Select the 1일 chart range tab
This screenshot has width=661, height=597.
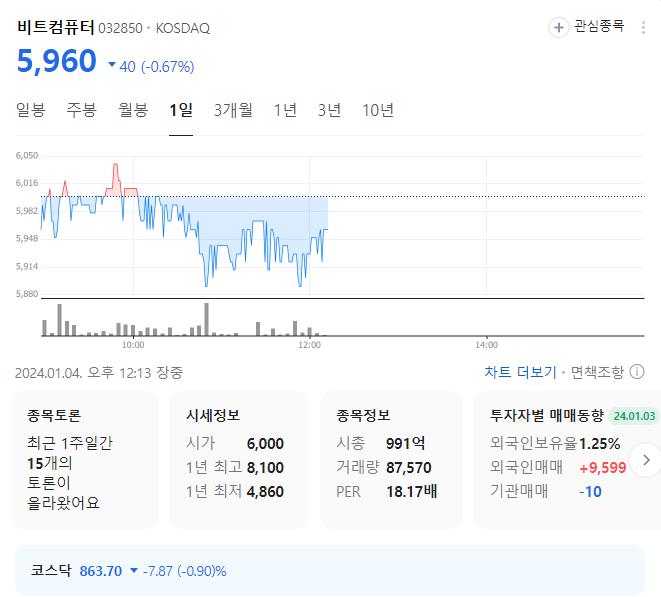[x=181, y=110]
